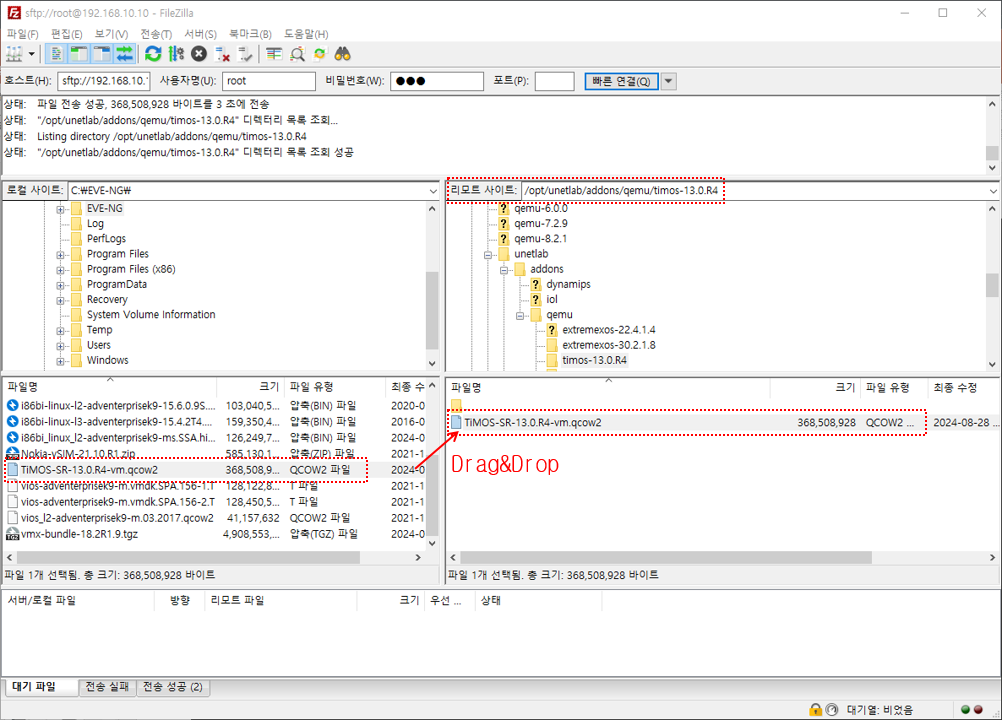Screen dimensions: 1002x720
Task: Toggle message log display
Action: click(x=56, y=54)
